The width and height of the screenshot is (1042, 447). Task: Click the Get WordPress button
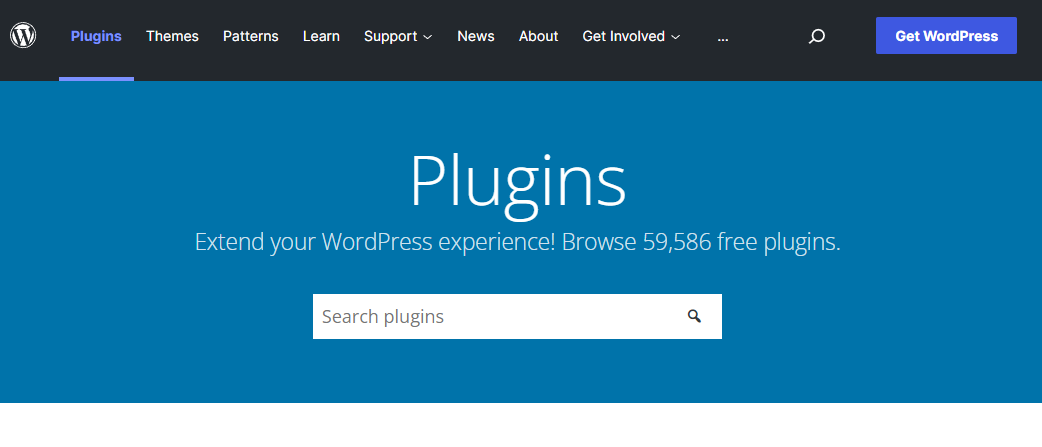click(946, 36)
